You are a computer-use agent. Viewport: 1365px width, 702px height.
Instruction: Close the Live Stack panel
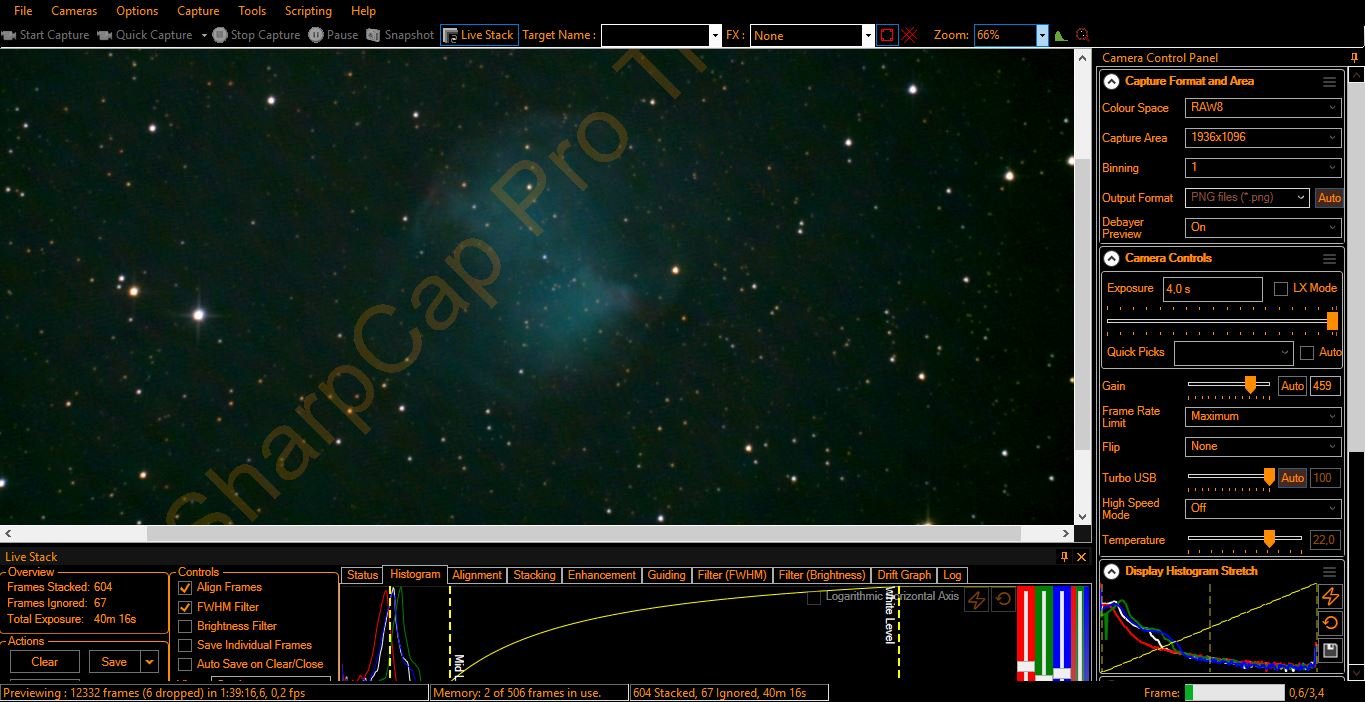pos(1081,557)
